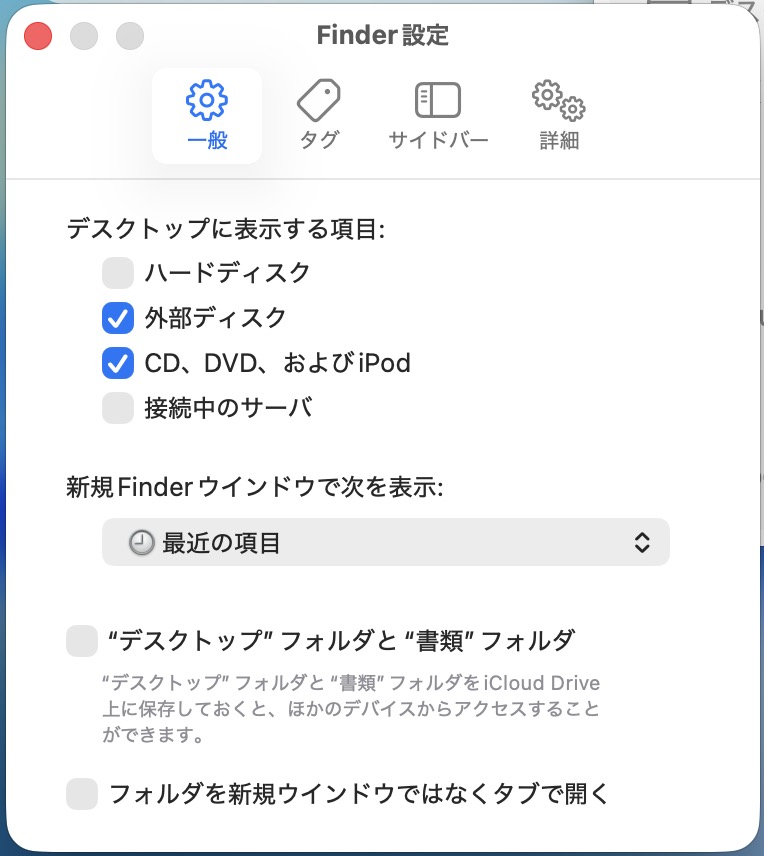Disable the CD、DVD、およびiPod checkbox

click(118, 363)
